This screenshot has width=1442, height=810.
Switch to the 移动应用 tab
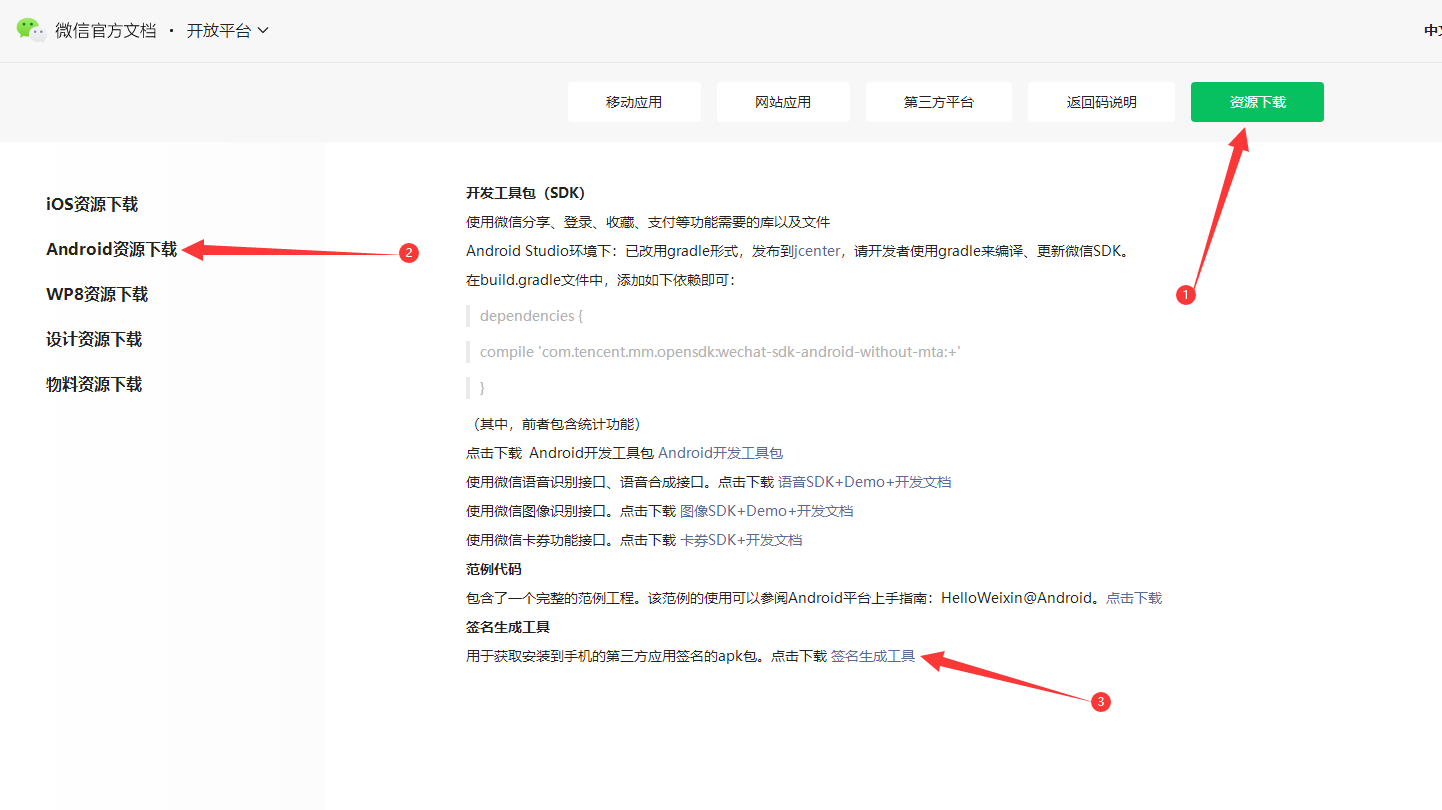tap(634, 102)
